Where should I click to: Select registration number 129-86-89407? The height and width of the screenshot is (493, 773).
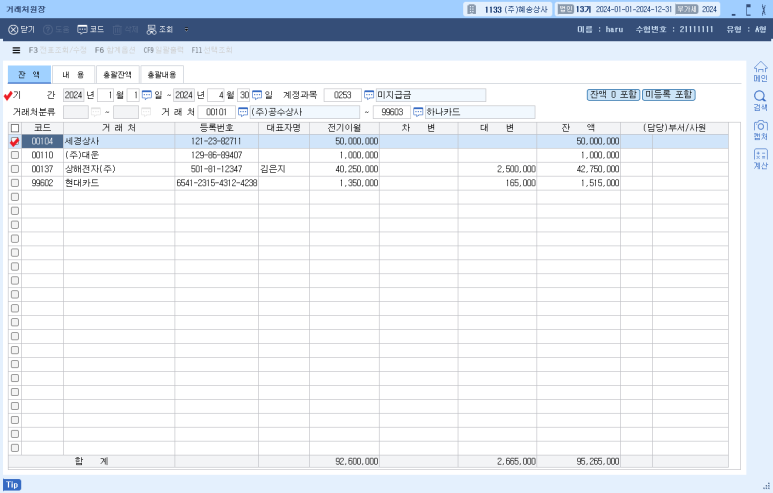point(216,155)
